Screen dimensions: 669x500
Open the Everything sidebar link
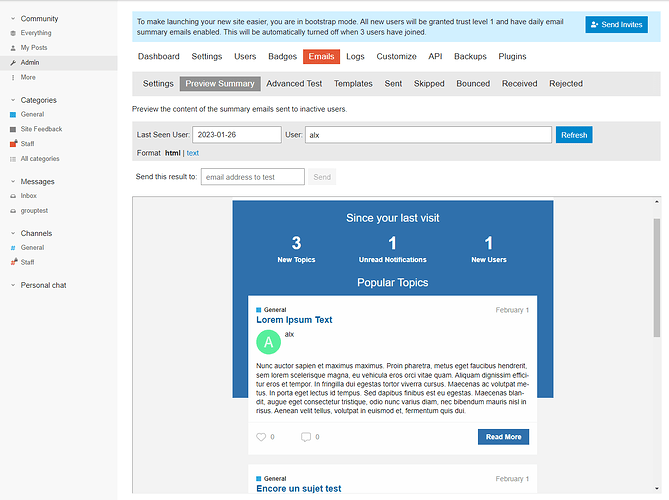(36, 33)
